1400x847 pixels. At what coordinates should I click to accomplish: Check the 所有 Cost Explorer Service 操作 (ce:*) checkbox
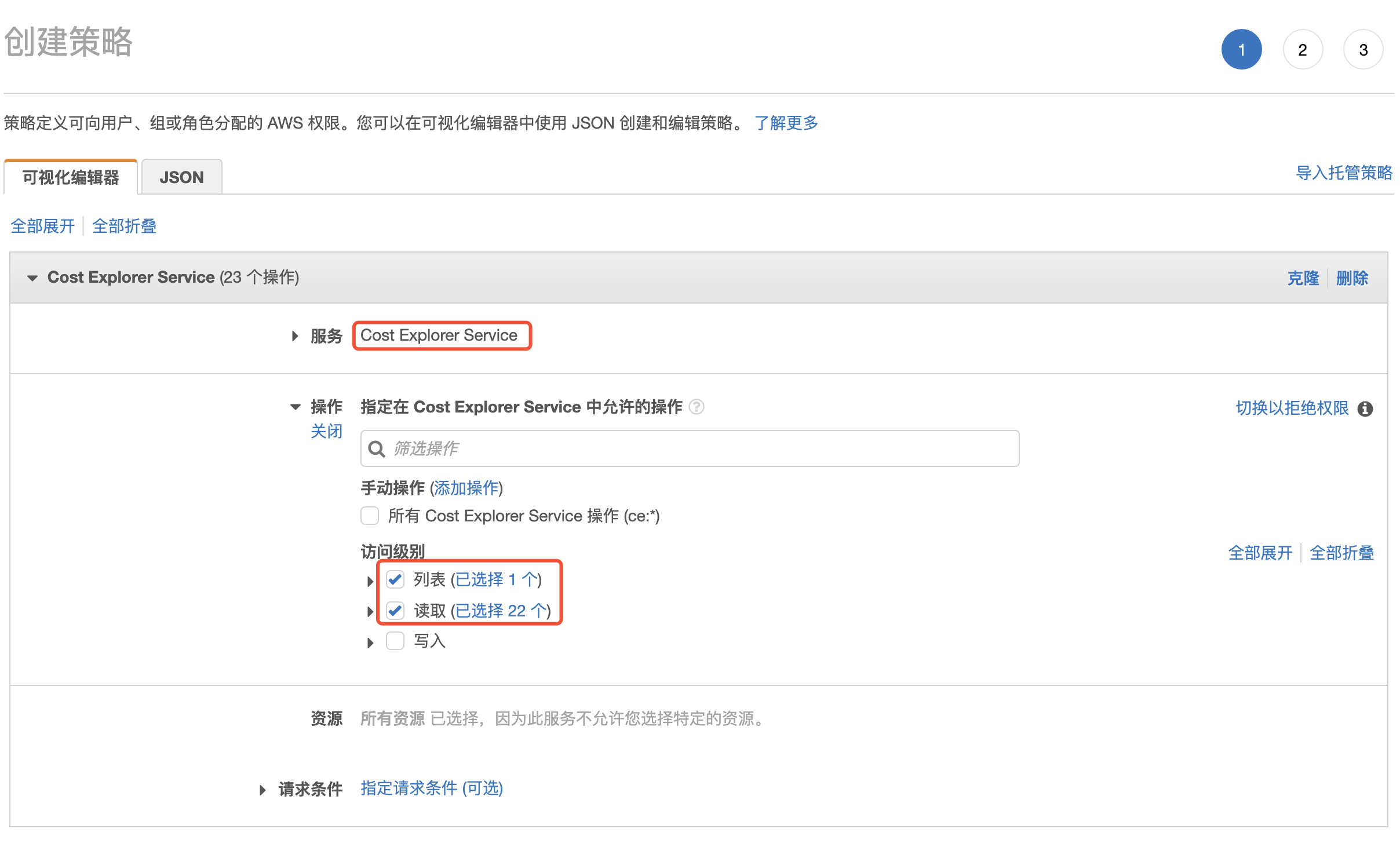370,516
